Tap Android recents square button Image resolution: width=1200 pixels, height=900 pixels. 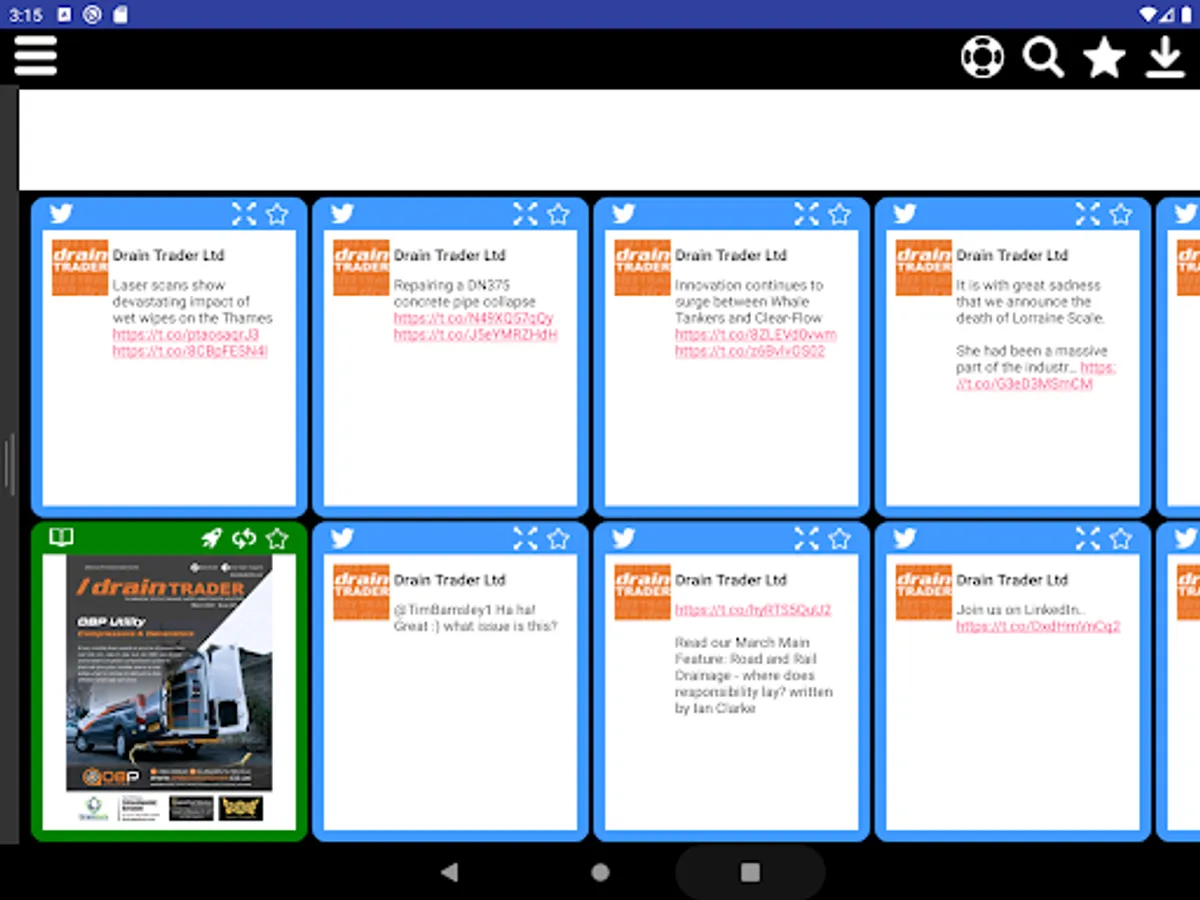[x=750, y=872]
